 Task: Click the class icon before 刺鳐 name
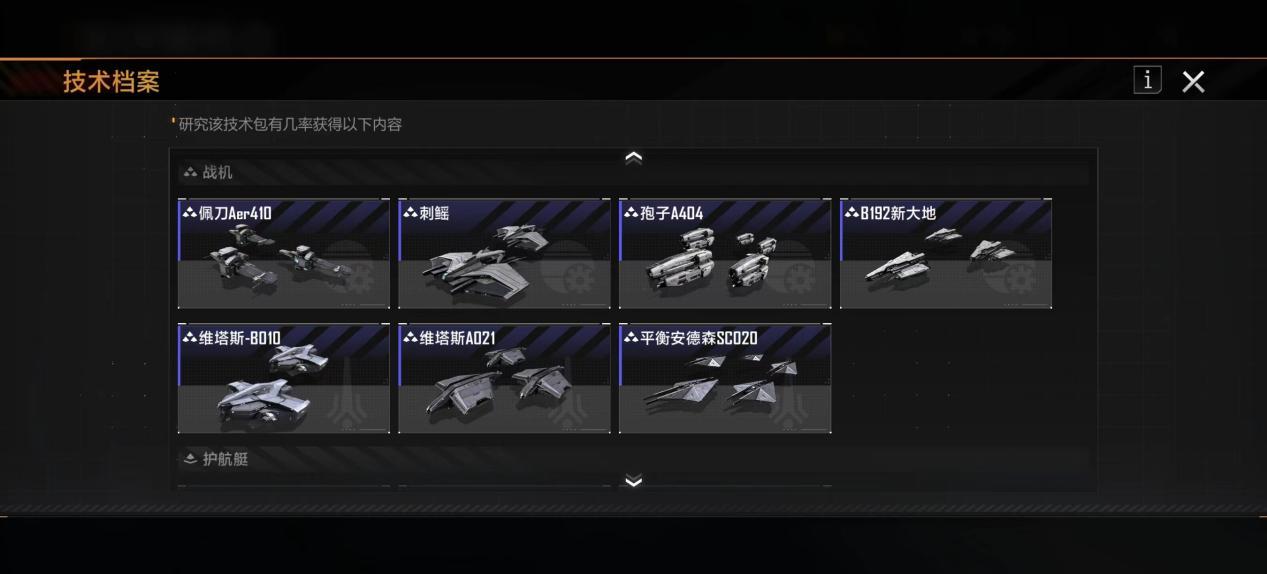[410, 213]
